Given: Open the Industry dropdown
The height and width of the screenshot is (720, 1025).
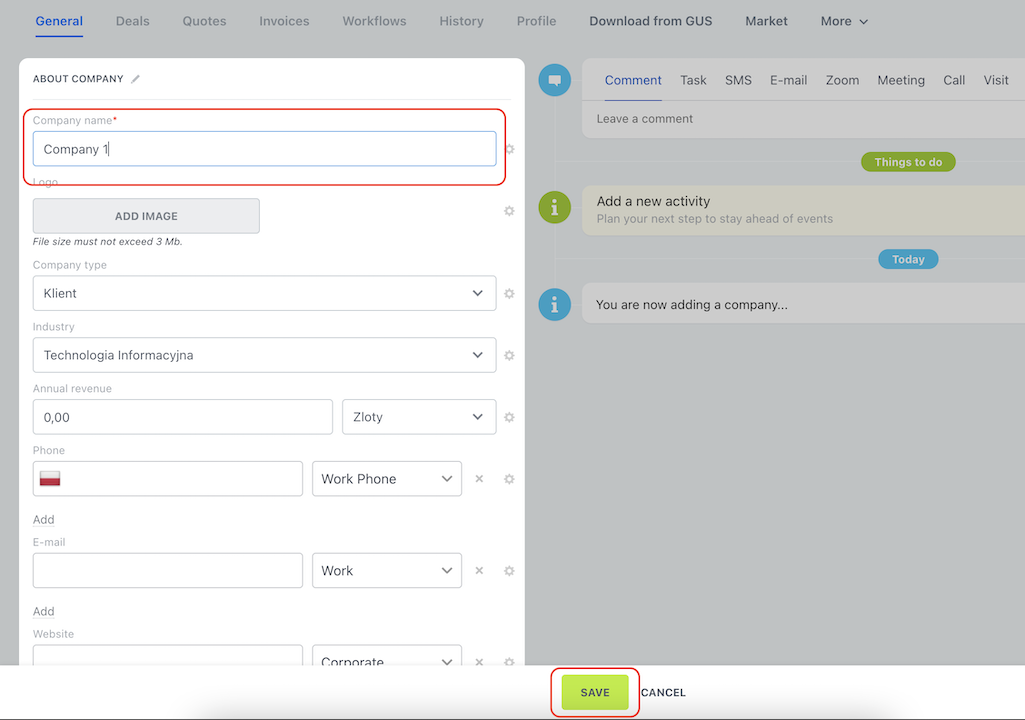Looking at the screenshot, I should pos(264,356).
